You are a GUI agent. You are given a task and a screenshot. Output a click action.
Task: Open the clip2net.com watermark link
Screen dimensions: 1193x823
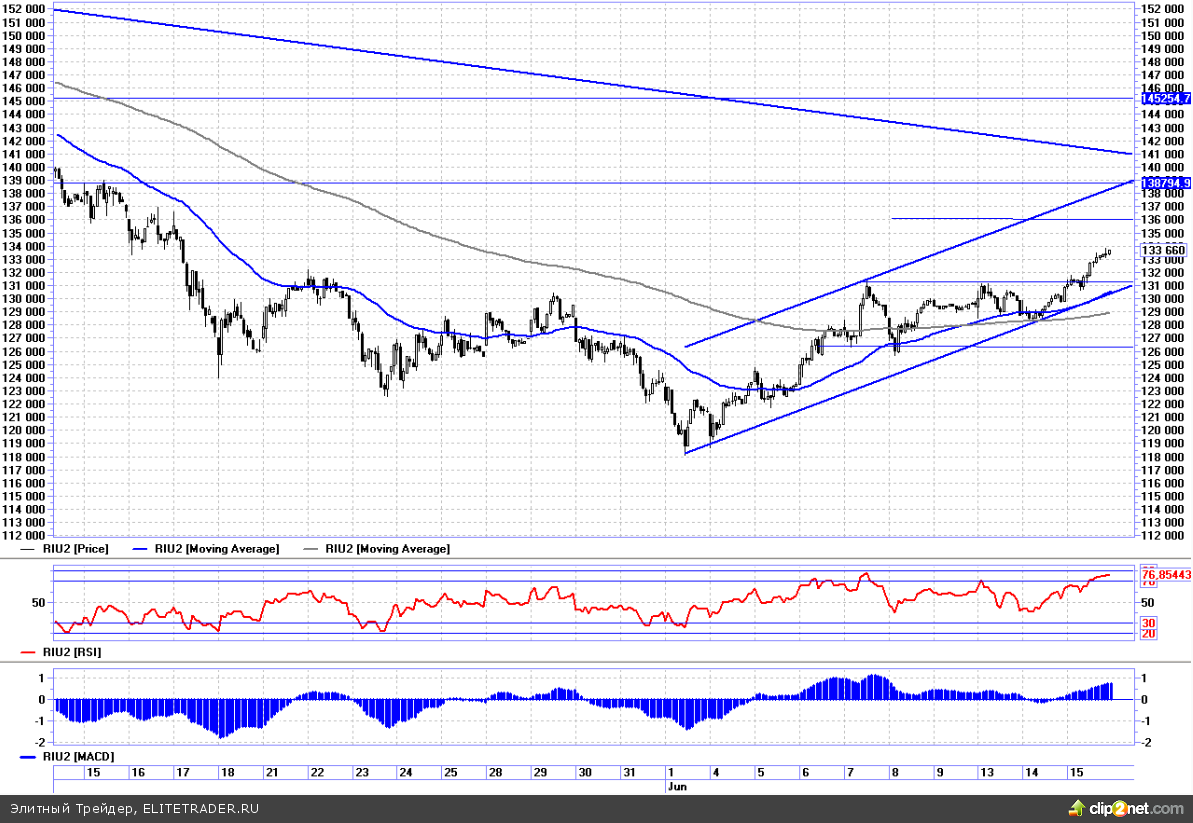(x=1133, y=807)
